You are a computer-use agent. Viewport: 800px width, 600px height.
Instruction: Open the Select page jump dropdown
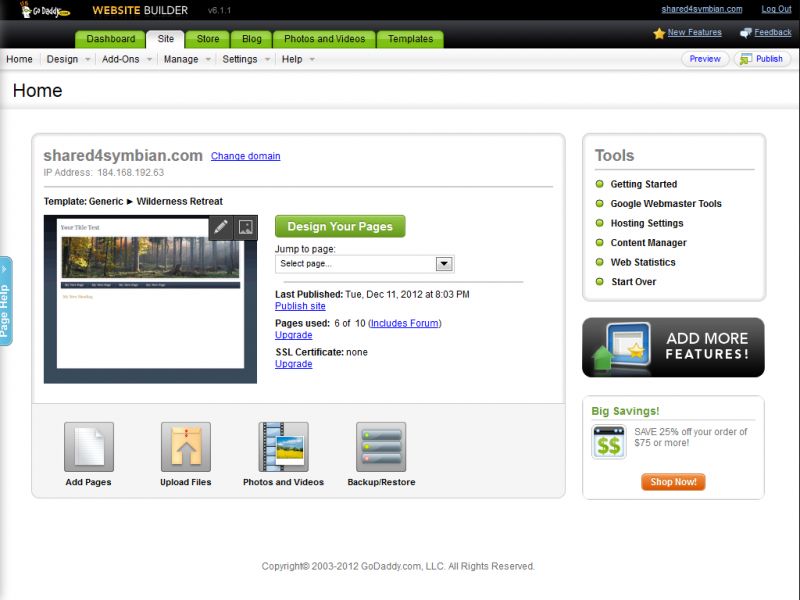click(365, 264)
